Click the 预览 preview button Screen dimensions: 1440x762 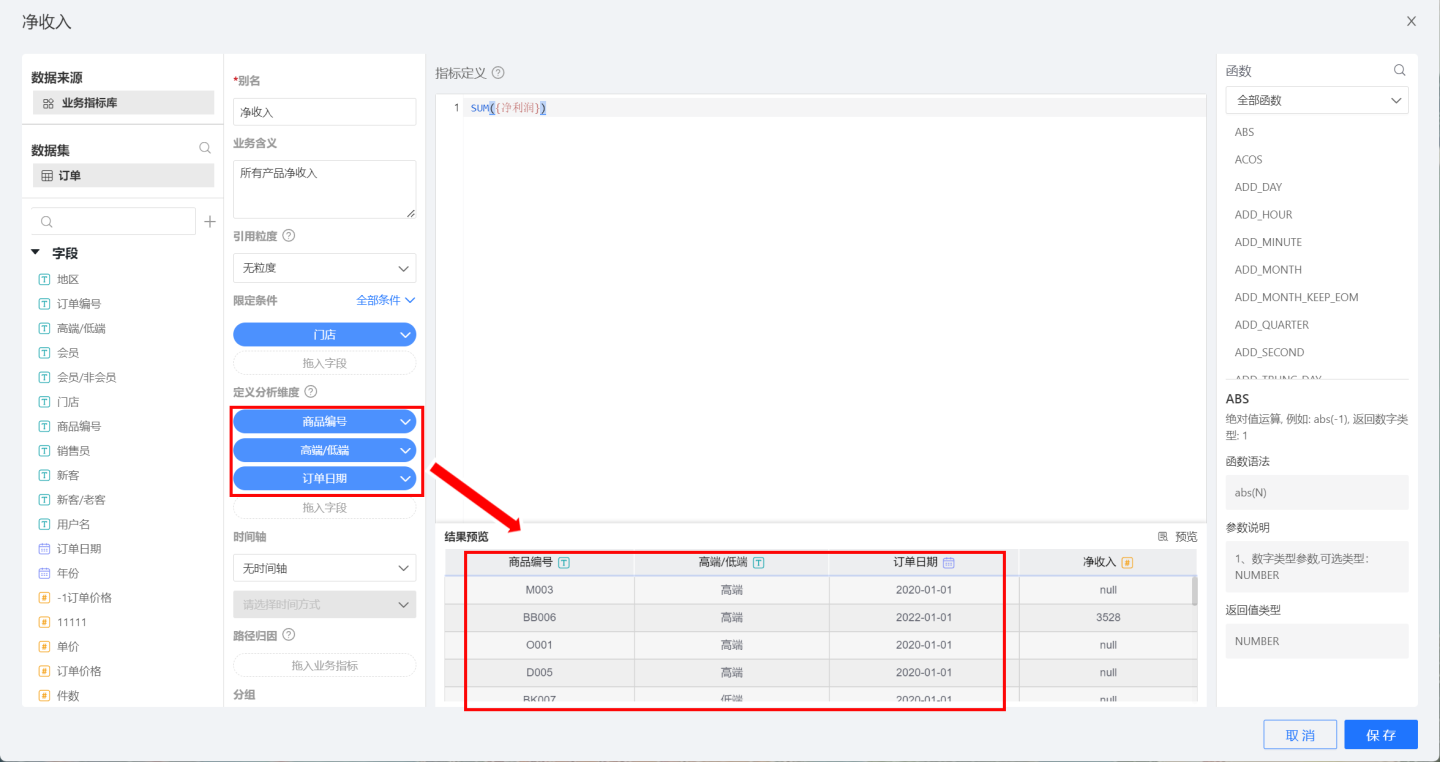pyautogui.click(x=1177, y=537)
